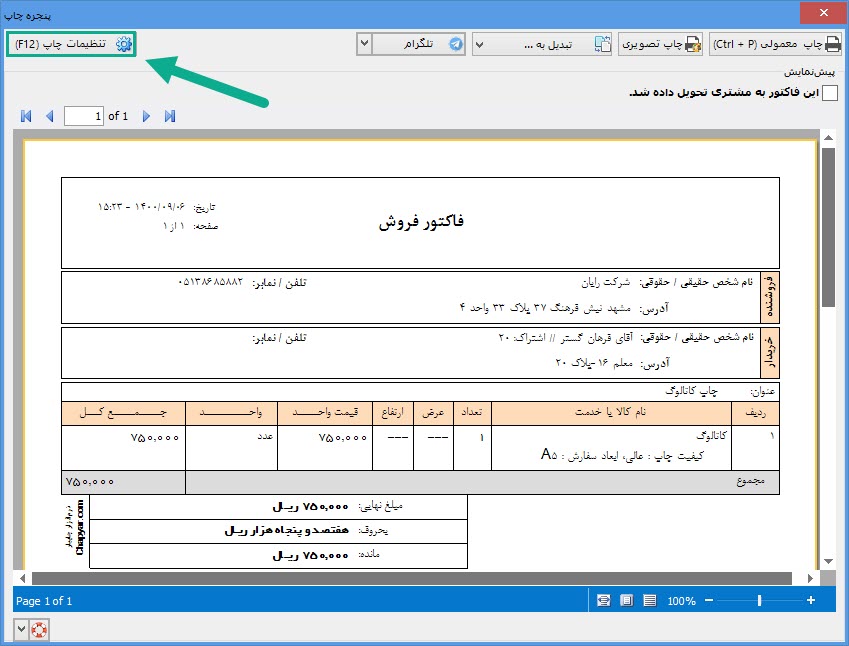
Task: Click the zoom slider handle
Action: (x=759, y=601)
